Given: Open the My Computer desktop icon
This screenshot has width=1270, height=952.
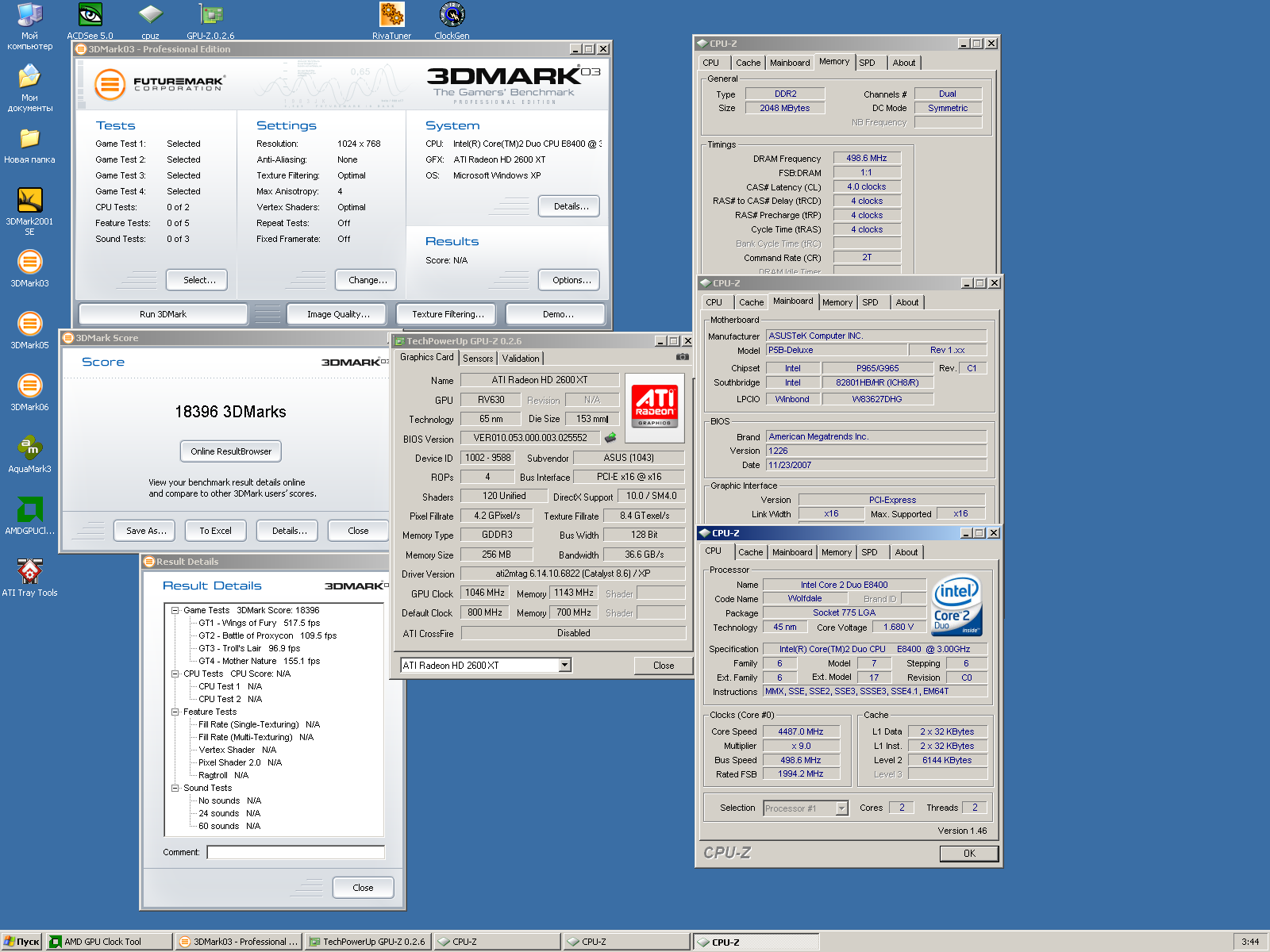Looking at the screenshot, I should [x=29, y=26].
